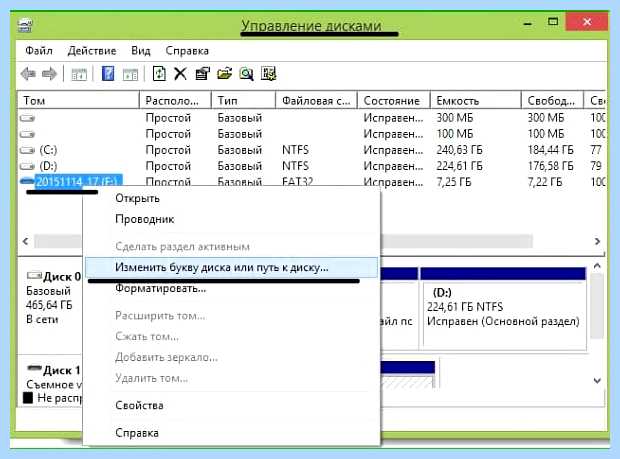Click the Refresh toolbar icon
This screenshot has width=620, height=459.
pyautogui.click(x=159, y=74)
